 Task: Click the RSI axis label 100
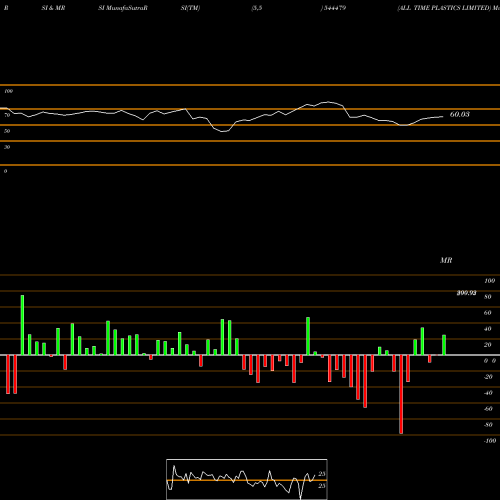point(9,91)
